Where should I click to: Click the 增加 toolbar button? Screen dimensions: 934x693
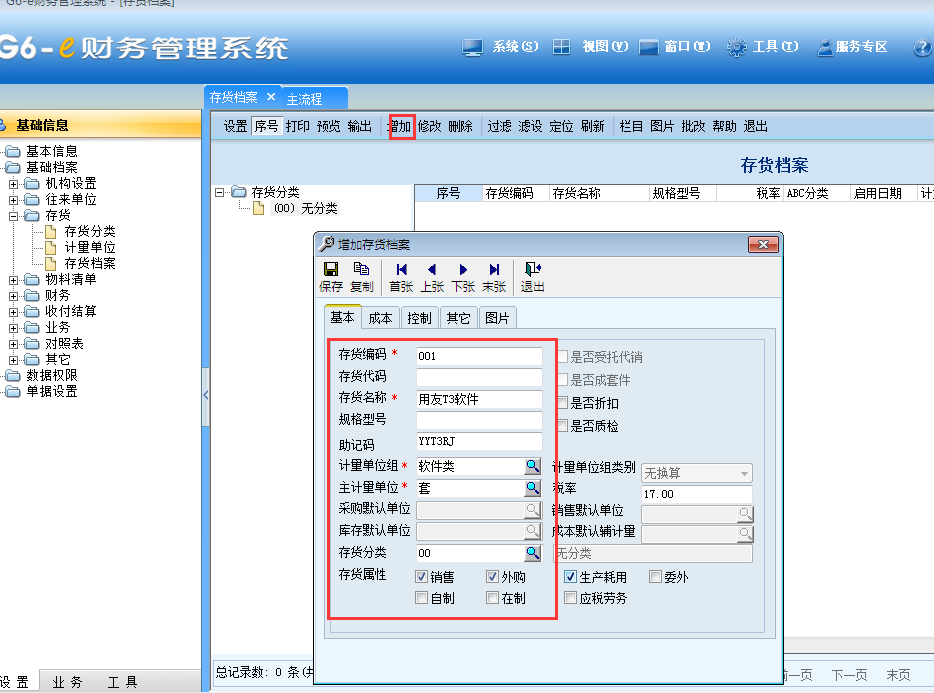(x=401, y=127)
